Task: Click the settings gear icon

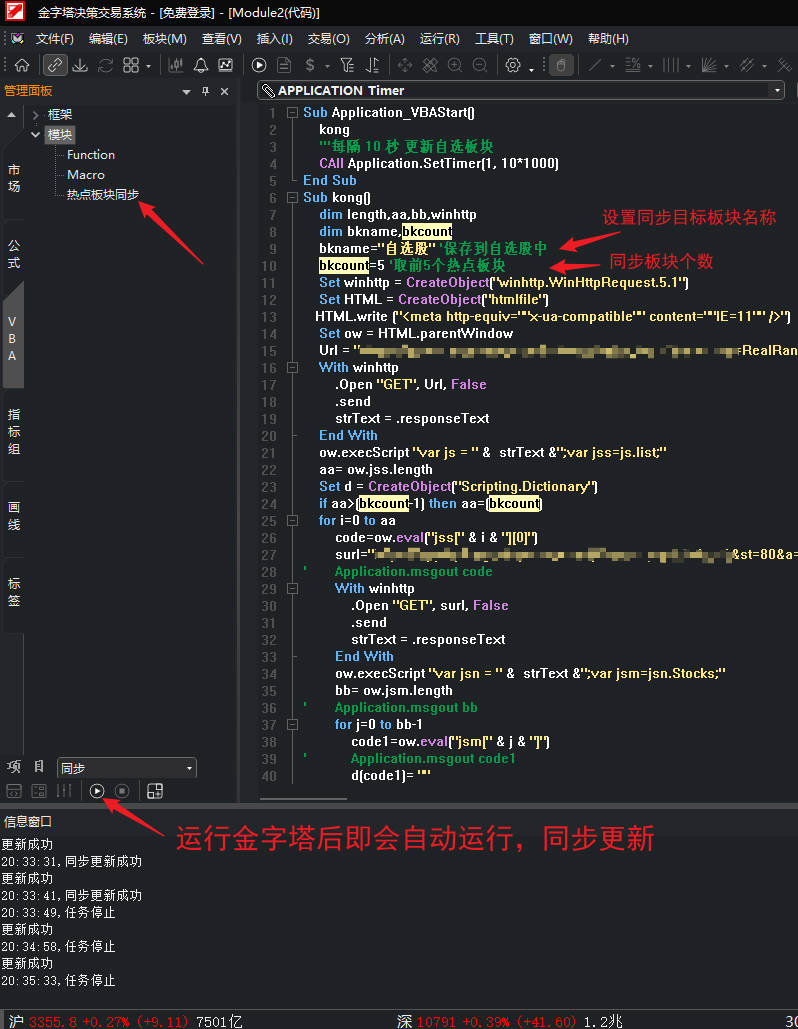Action: click(513, 65)
